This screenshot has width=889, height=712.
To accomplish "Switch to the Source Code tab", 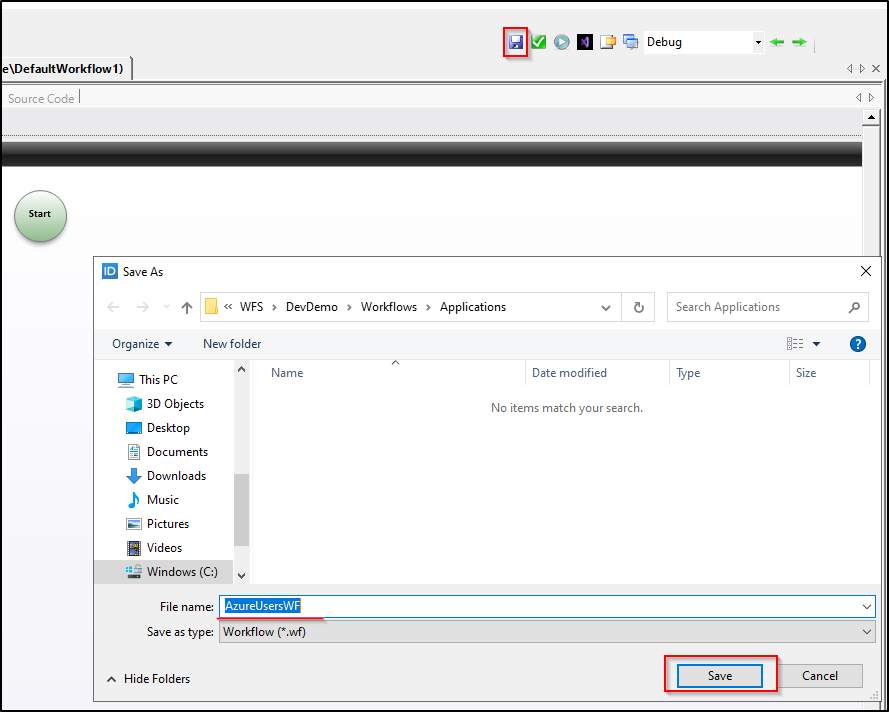I will (x=40, y=98).
